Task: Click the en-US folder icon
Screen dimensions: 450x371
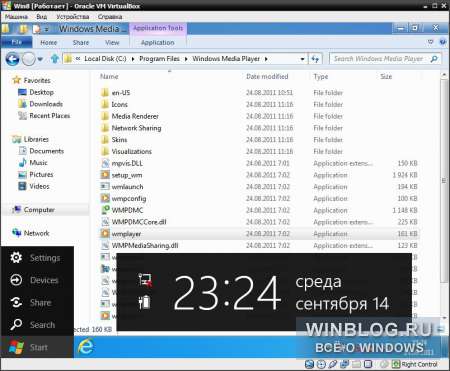Action: click(105, 92)
